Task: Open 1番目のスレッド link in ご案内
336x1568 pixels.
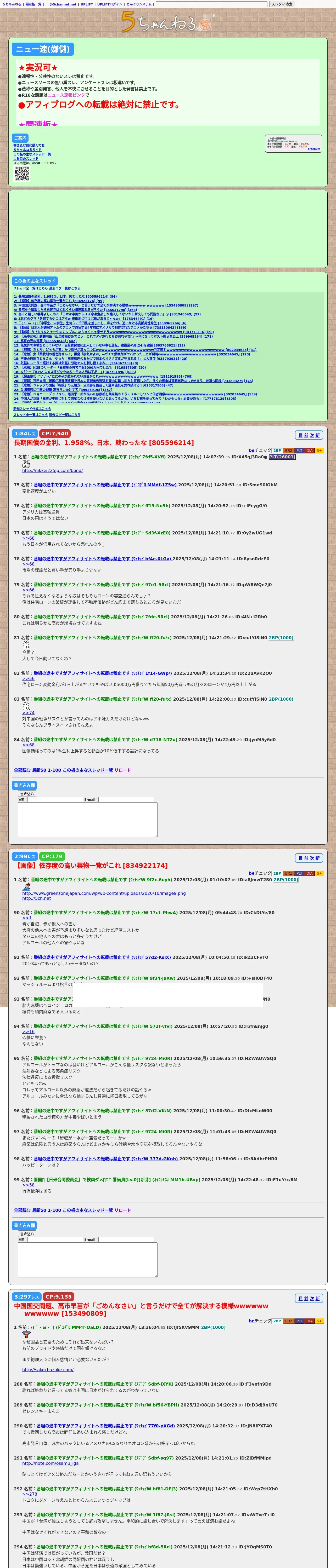Action: click(26, 159)
